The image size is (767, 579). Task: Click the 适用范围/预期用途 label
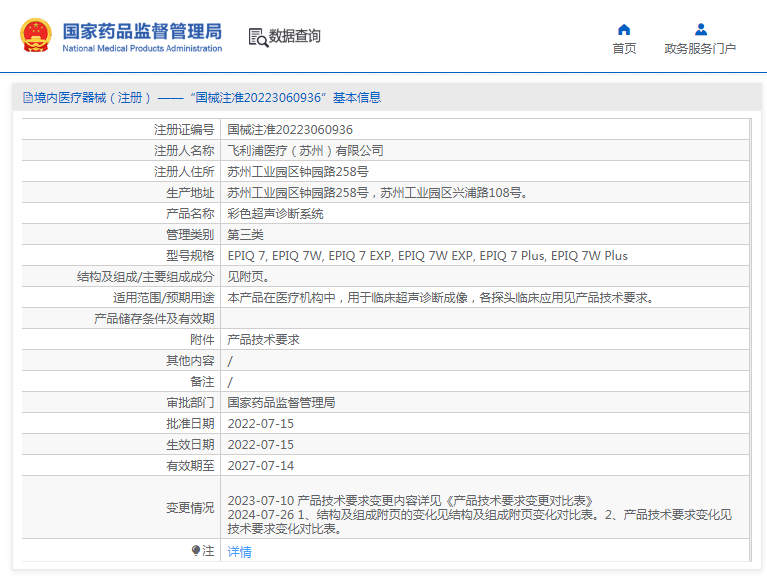coord(163,298)
